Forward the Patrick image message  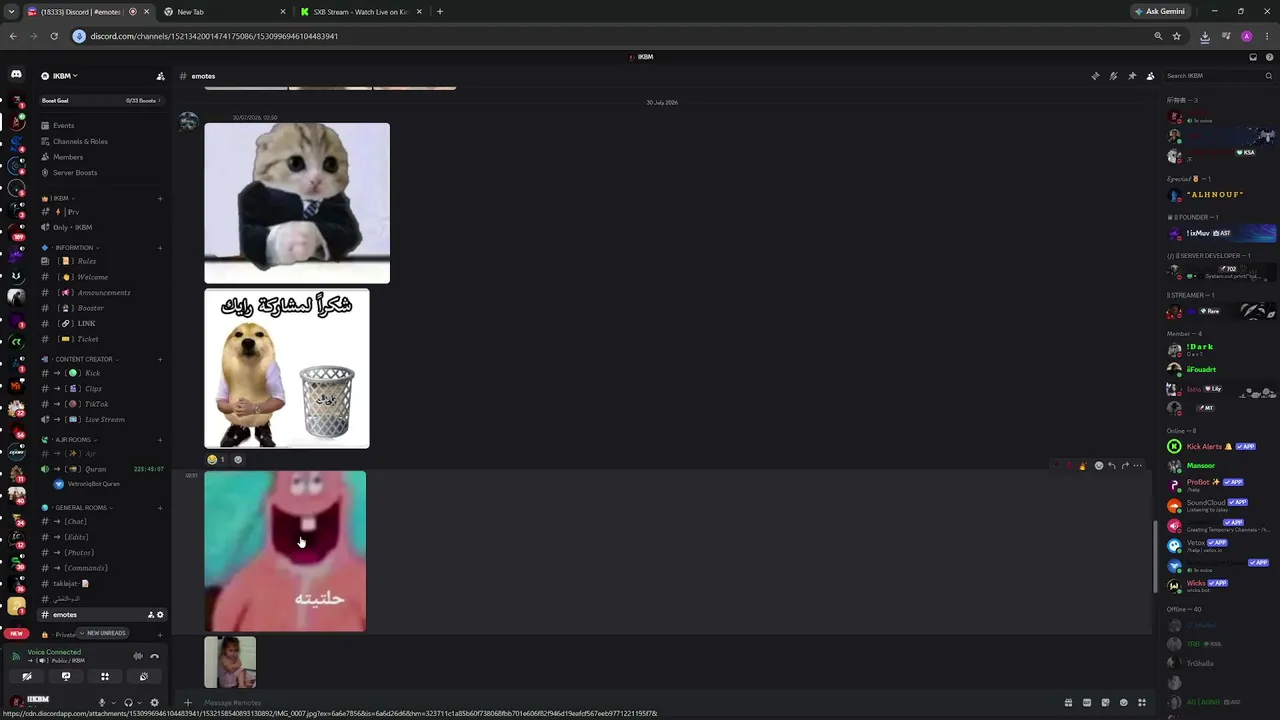pyautogui.click(x=1124, y=465)
